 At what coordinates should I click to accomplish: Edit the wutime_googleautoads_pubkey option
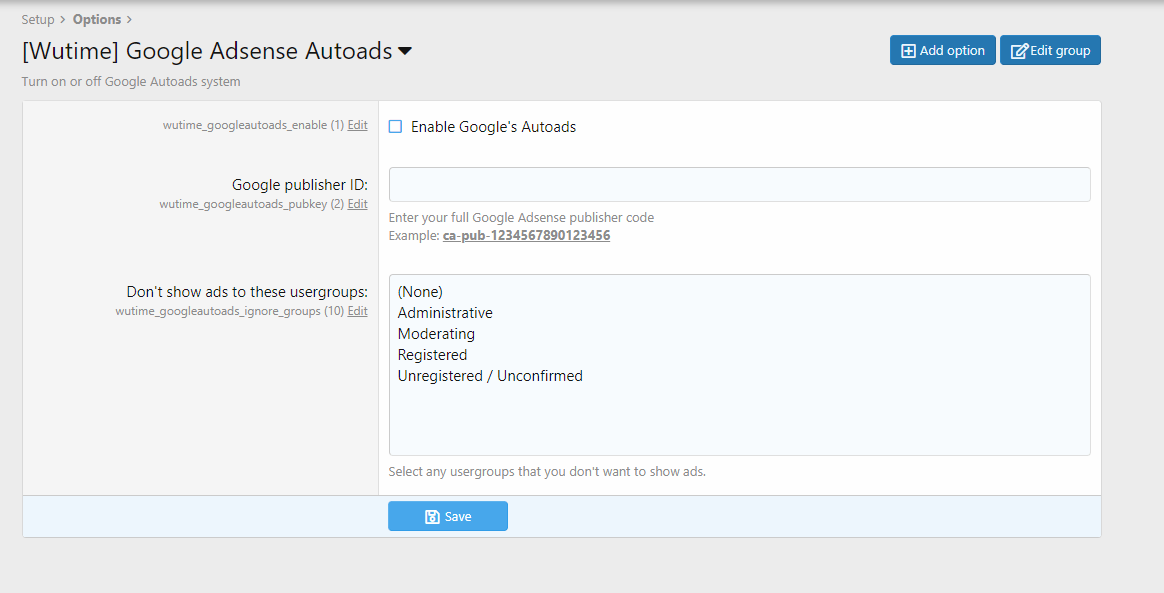tap(357, 204)
